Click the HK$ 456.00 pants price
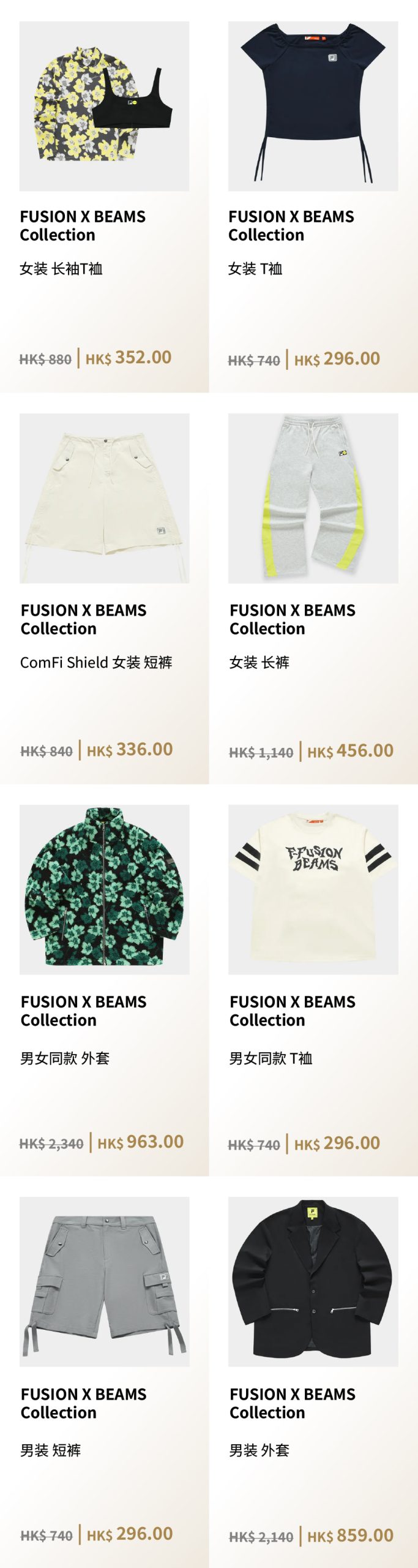Viewport: 418px width, 1568px height. point(350,751)
